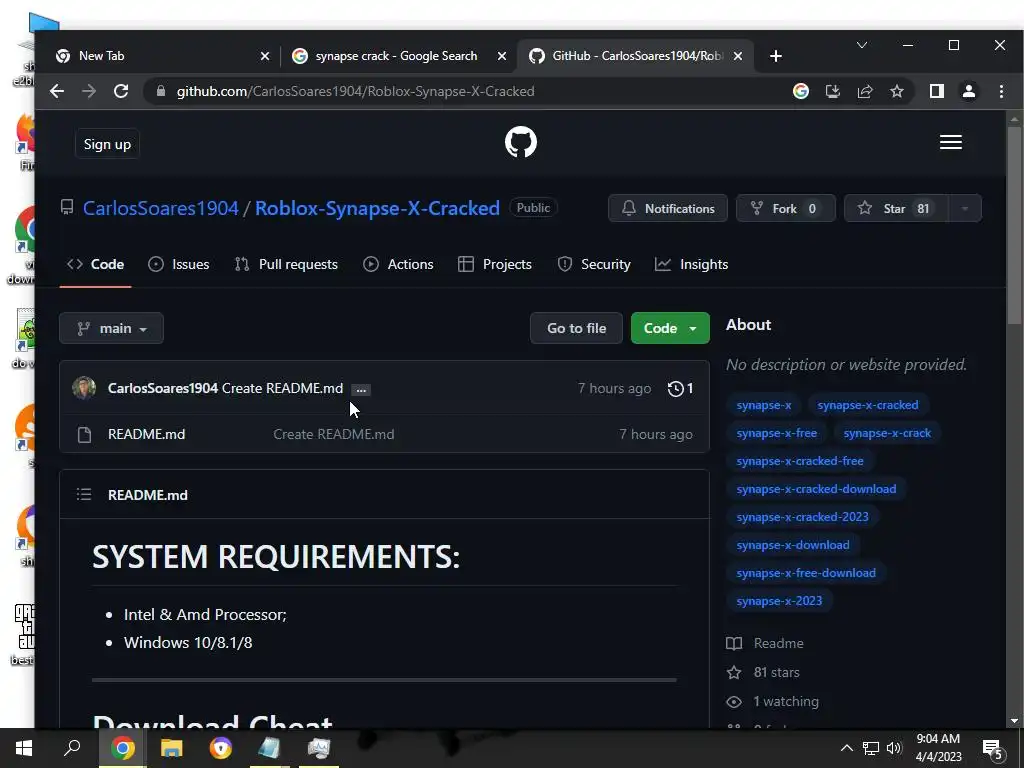The height and width of the screenshot is (768, 1024).
Task: Click the synapse-x-2023 topic tag
Action: tap(779, 601)
